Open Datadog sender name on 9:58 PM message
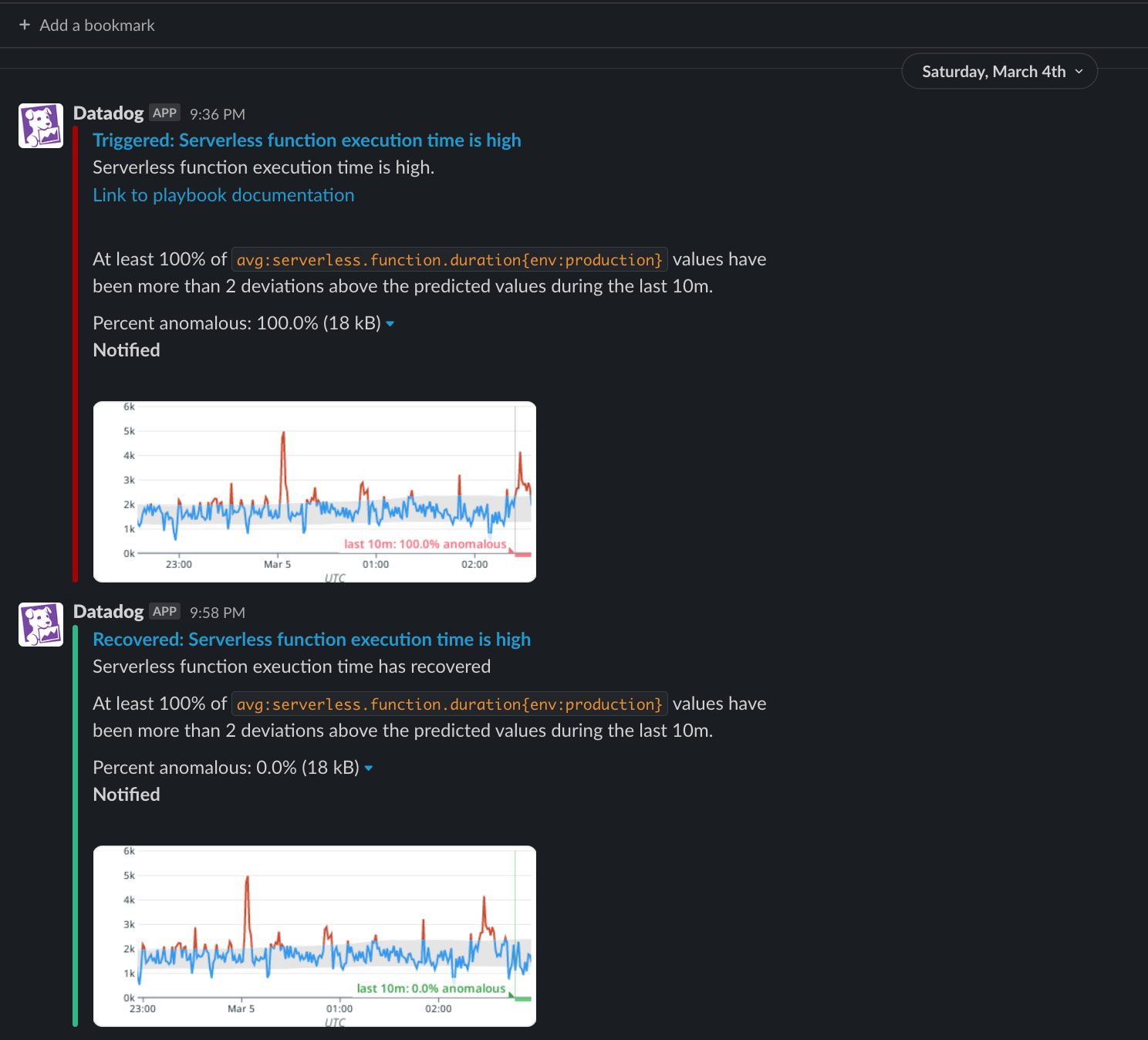This screenshot has height=1040, width=1148. (108, 612)
